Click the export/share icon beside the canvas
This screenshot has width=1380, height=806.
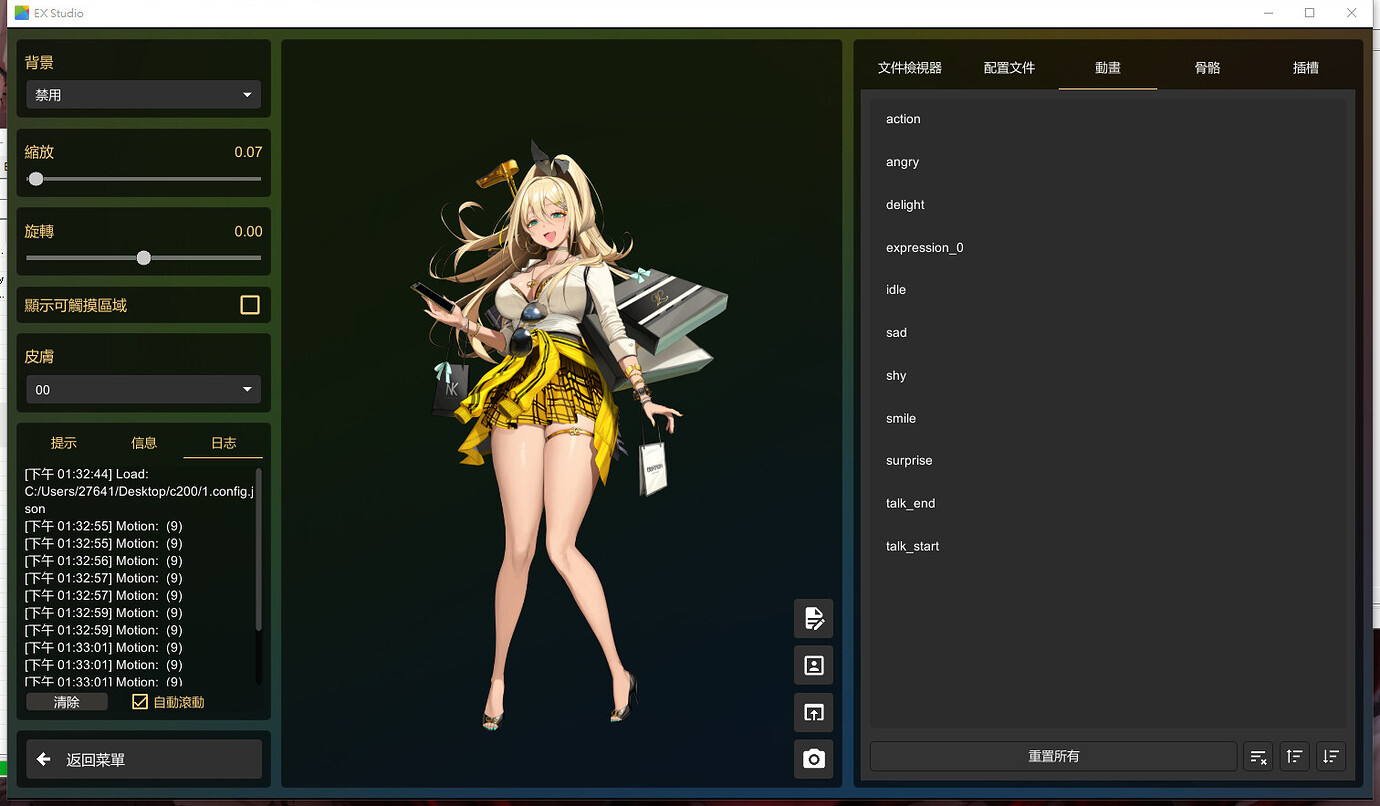click(813, 712)
